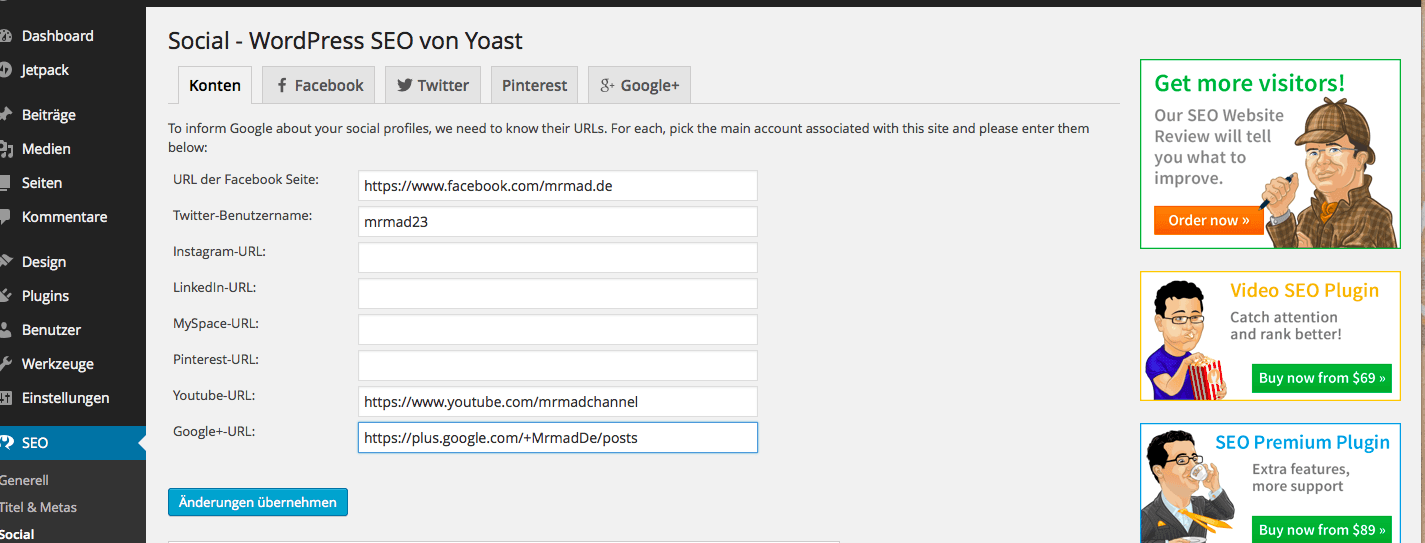Viewport: 1425px width, 543px height.
Task: Click the Plugins plug icon
Action: coord(5,296)
